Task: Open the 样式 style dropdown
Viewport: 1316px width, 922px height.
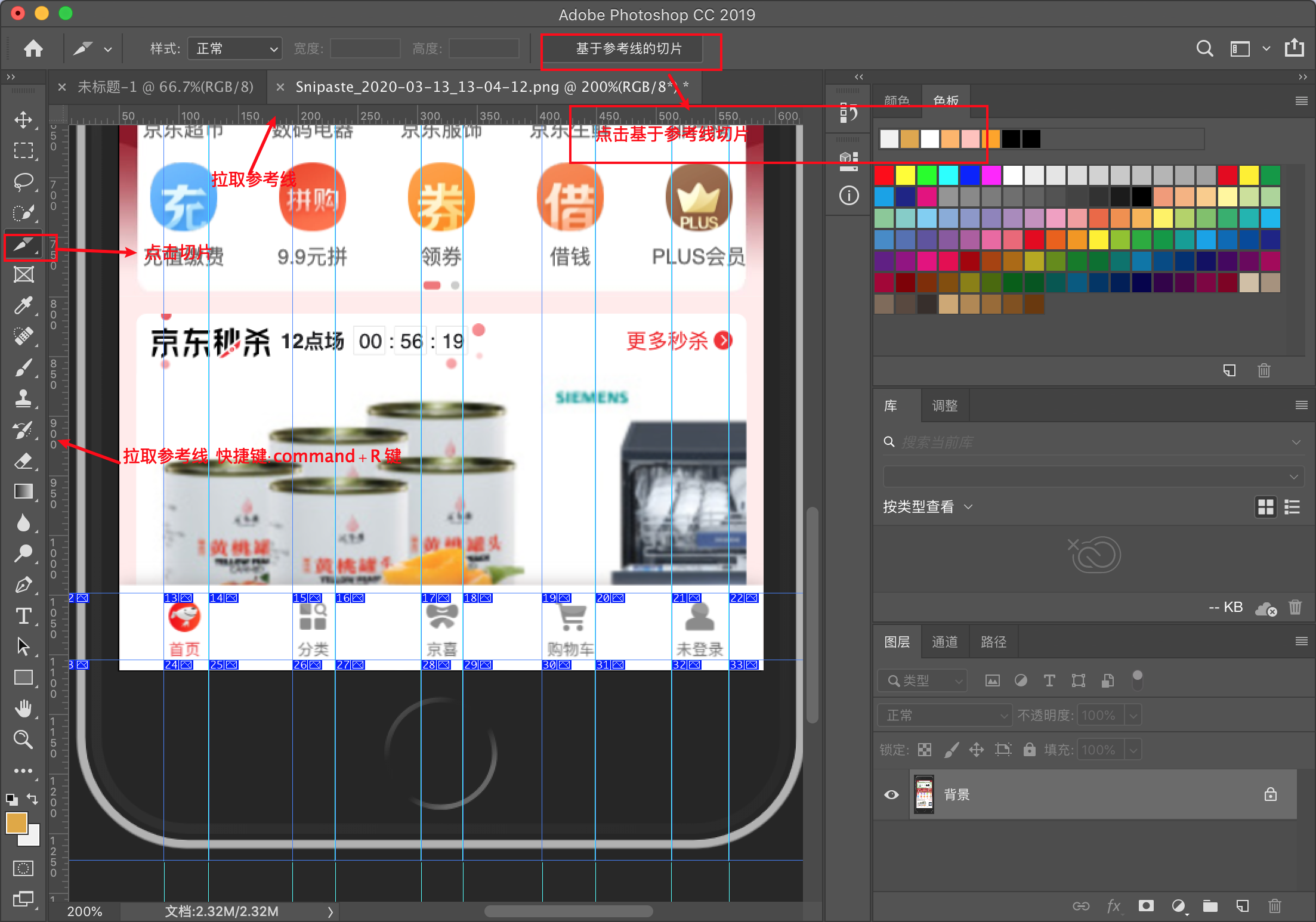Action: [x=235, y=48]
